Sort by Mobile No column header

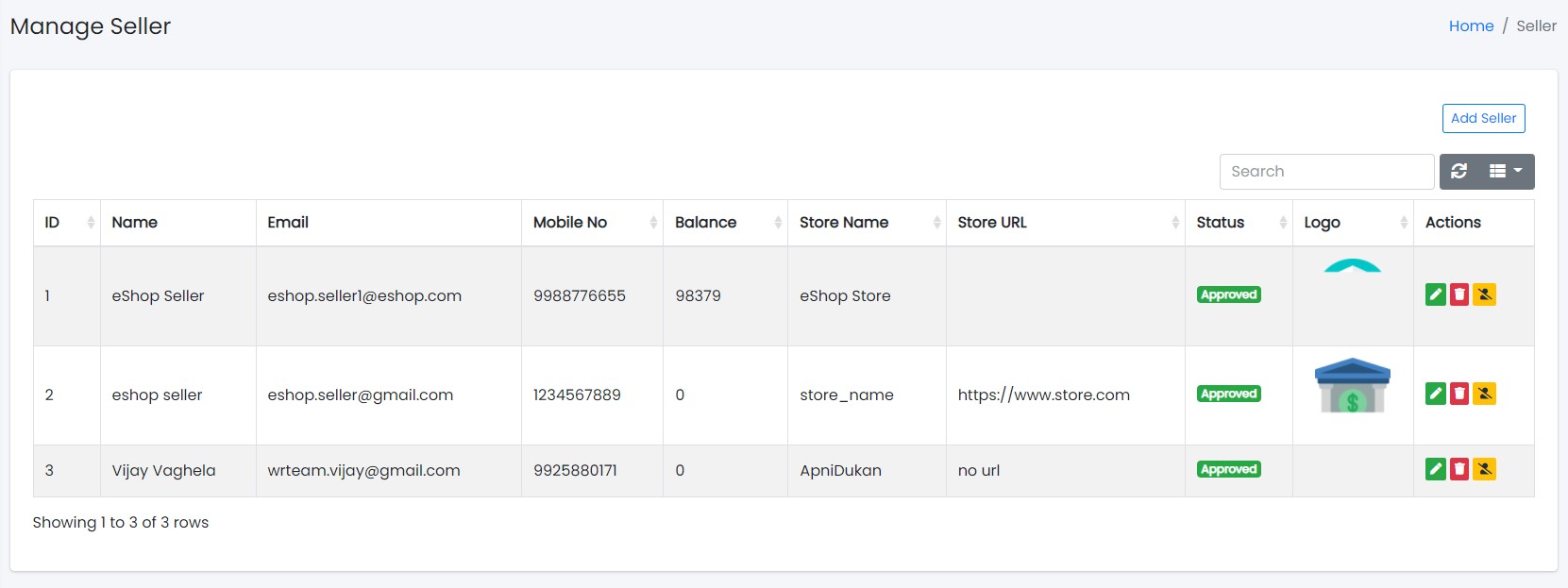591,223
